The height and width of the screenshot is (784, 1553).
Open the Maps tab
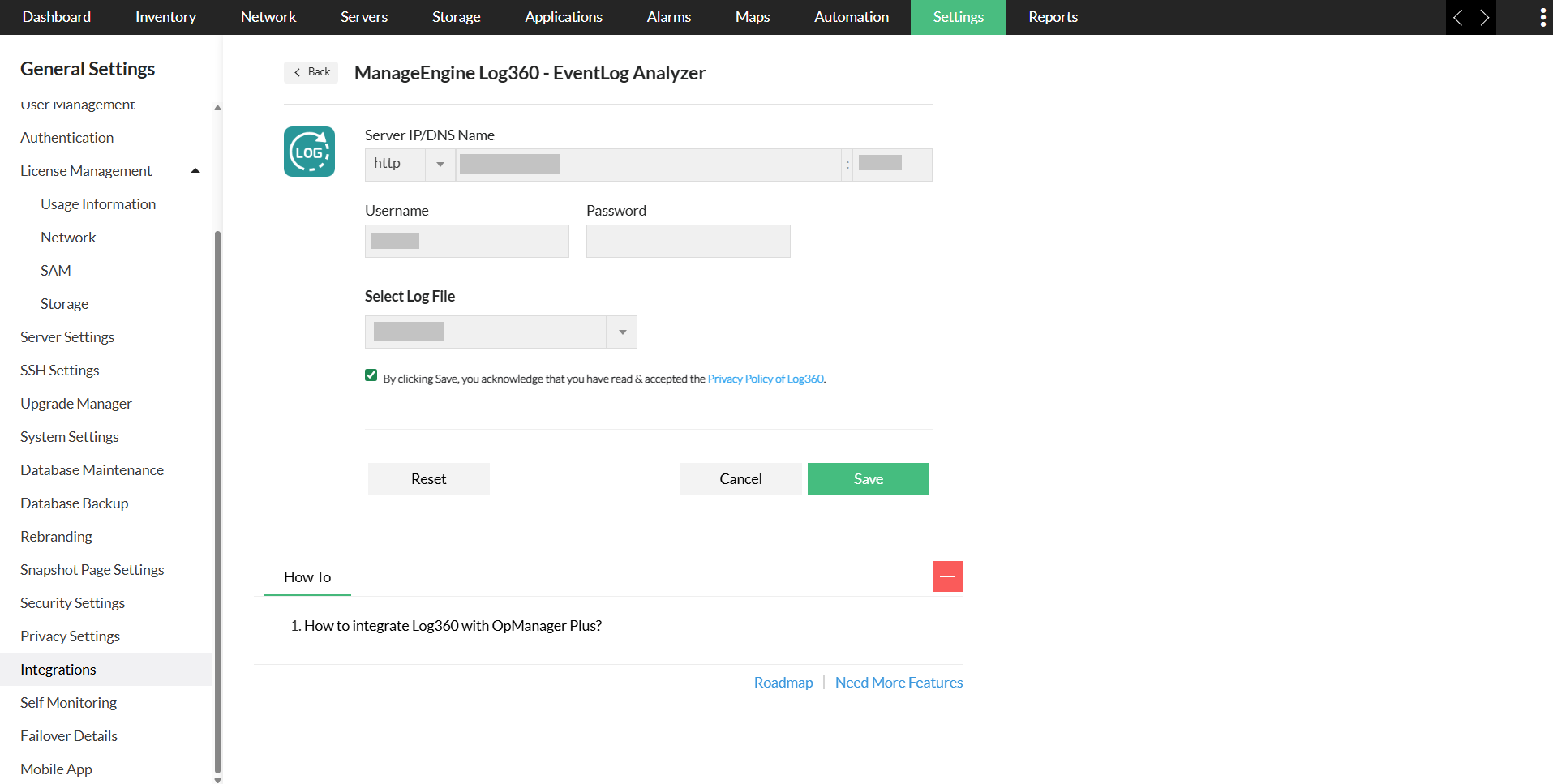(753, 17)
